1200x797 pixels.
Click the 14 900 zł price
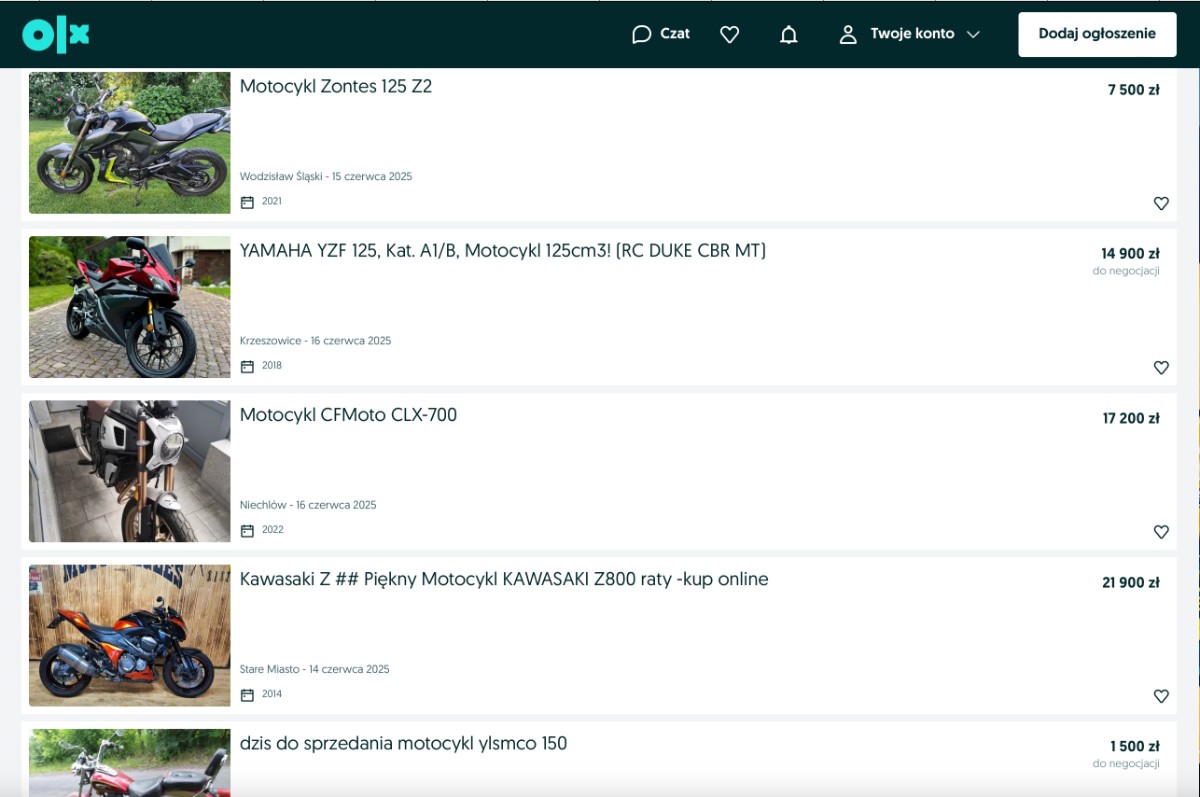1130,254
